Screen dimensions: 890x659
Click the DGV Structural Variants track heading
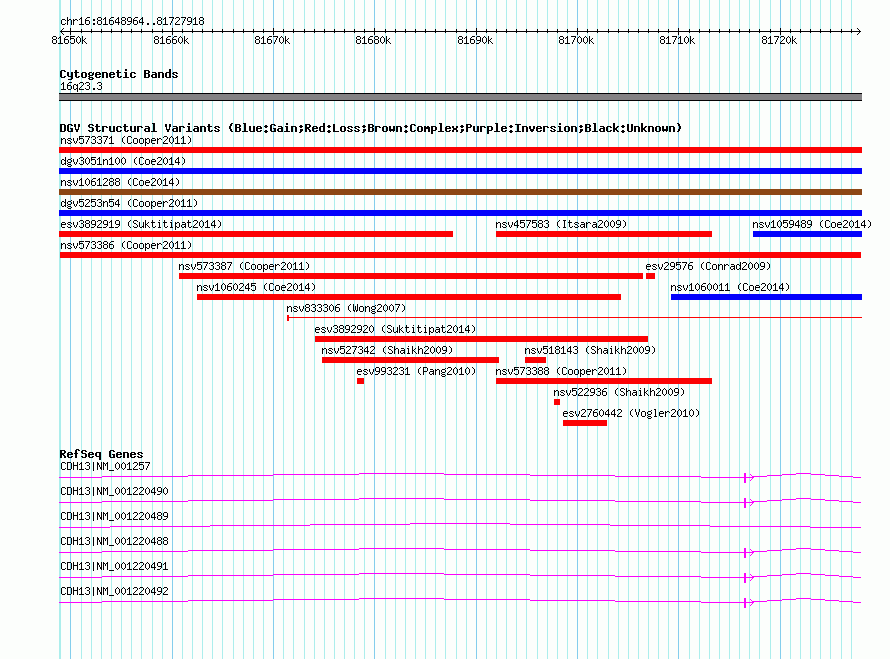[370, 128]
